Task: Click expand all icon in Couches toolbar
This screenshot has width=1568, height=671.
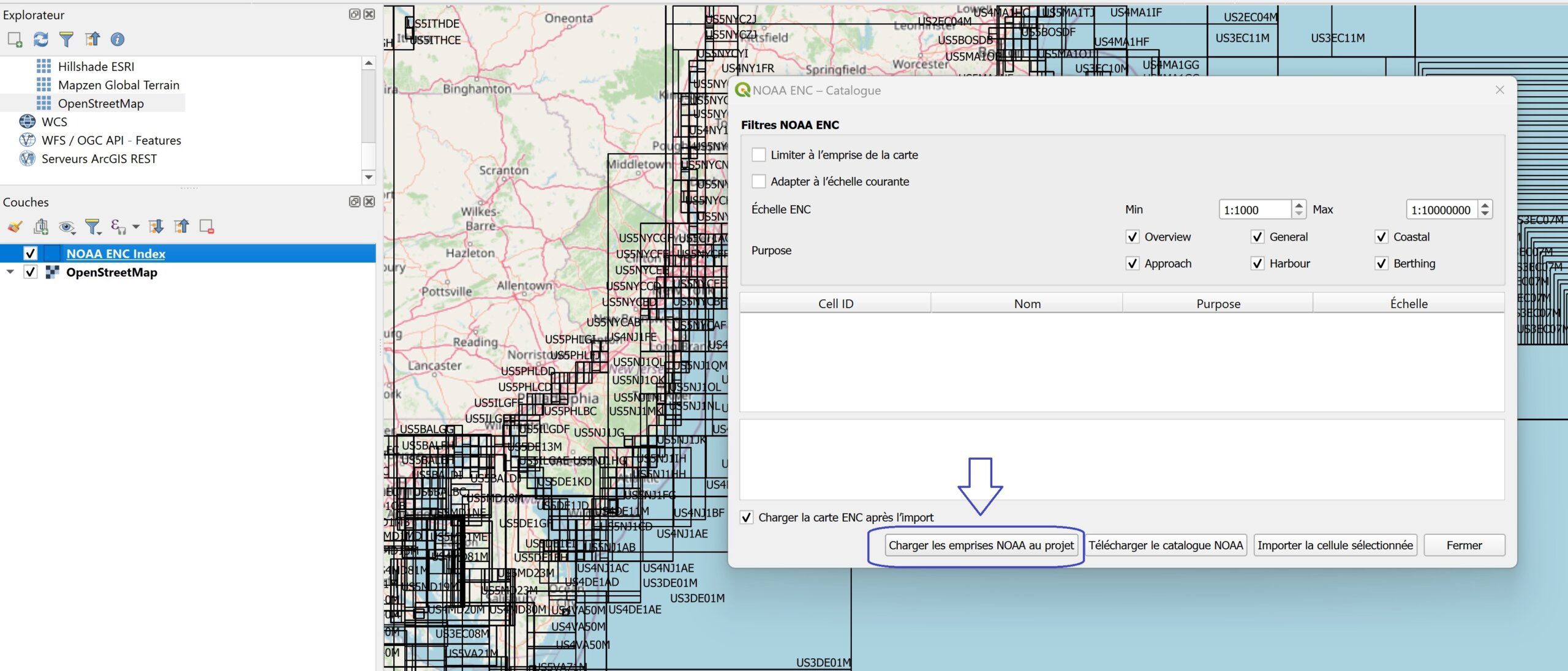Action: click(x=156, y=227)
